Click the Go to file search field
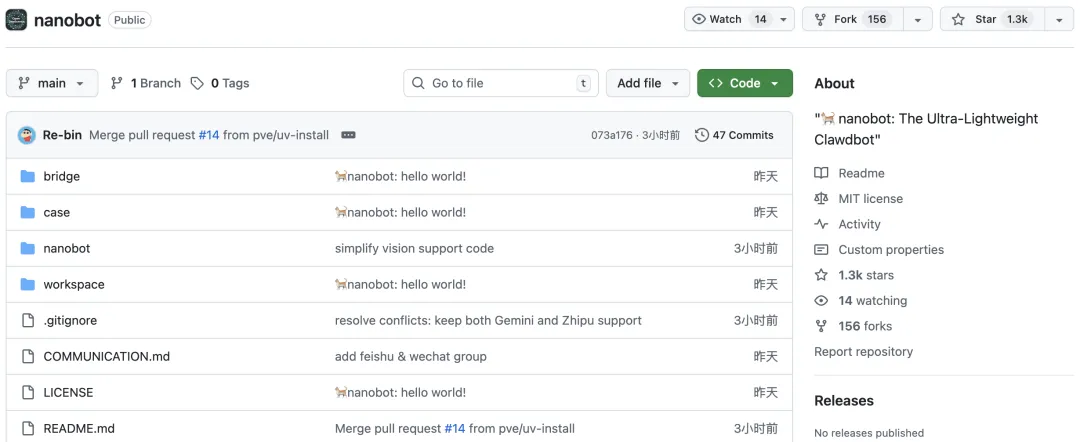Viewport: 1080px width, 442px height. tap(498, 83)
